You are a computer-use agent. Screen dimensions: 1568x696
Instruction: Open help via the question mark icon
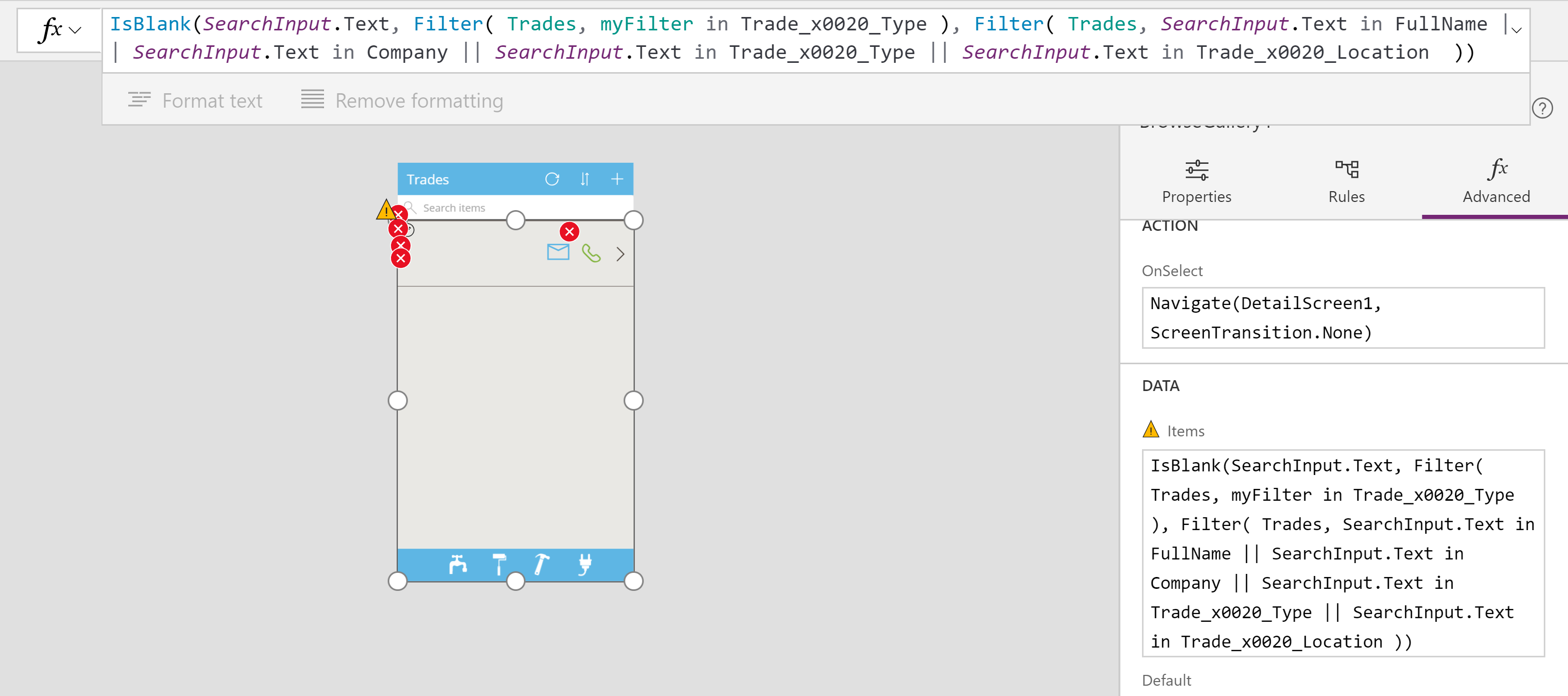tap(1542, 109)
